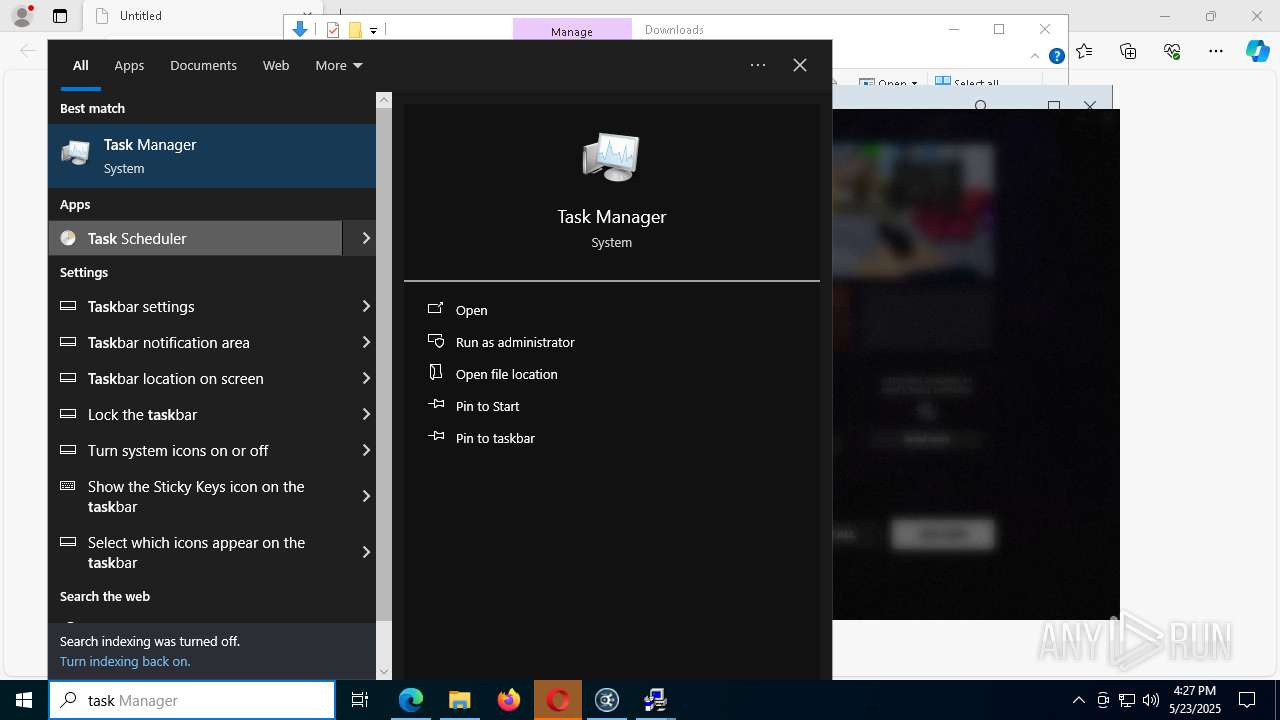
Task: Click large Task Manager preview icon
Action: pos(611,157)
